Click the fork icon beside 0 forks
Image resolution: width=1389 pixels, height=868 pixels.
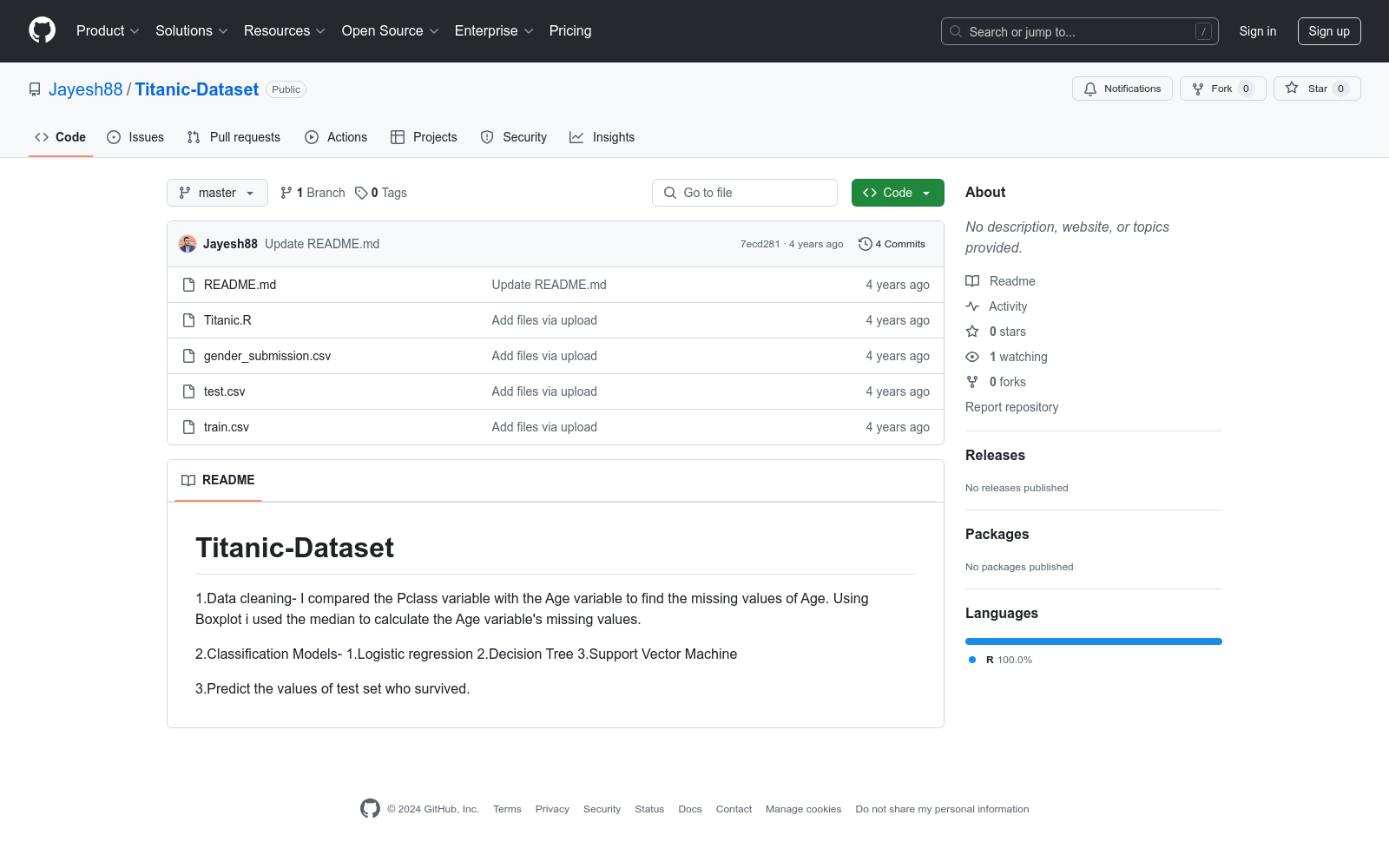coord(972,382)
